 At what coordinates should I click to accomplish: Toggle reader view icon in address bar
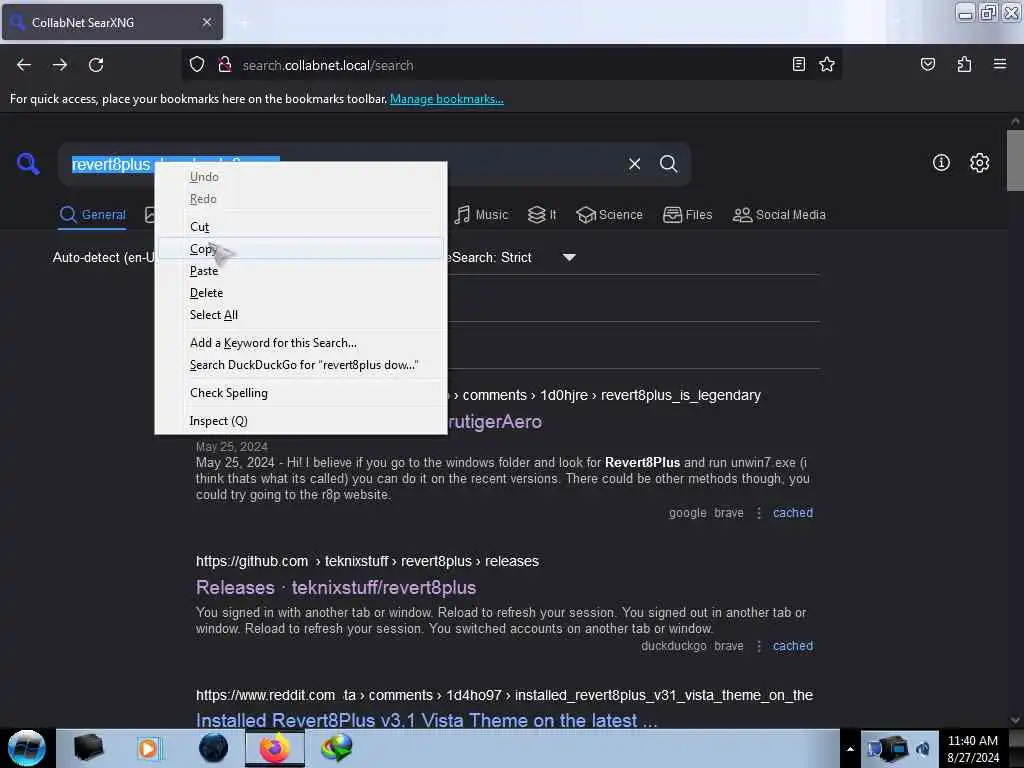(x=798, y=64)
